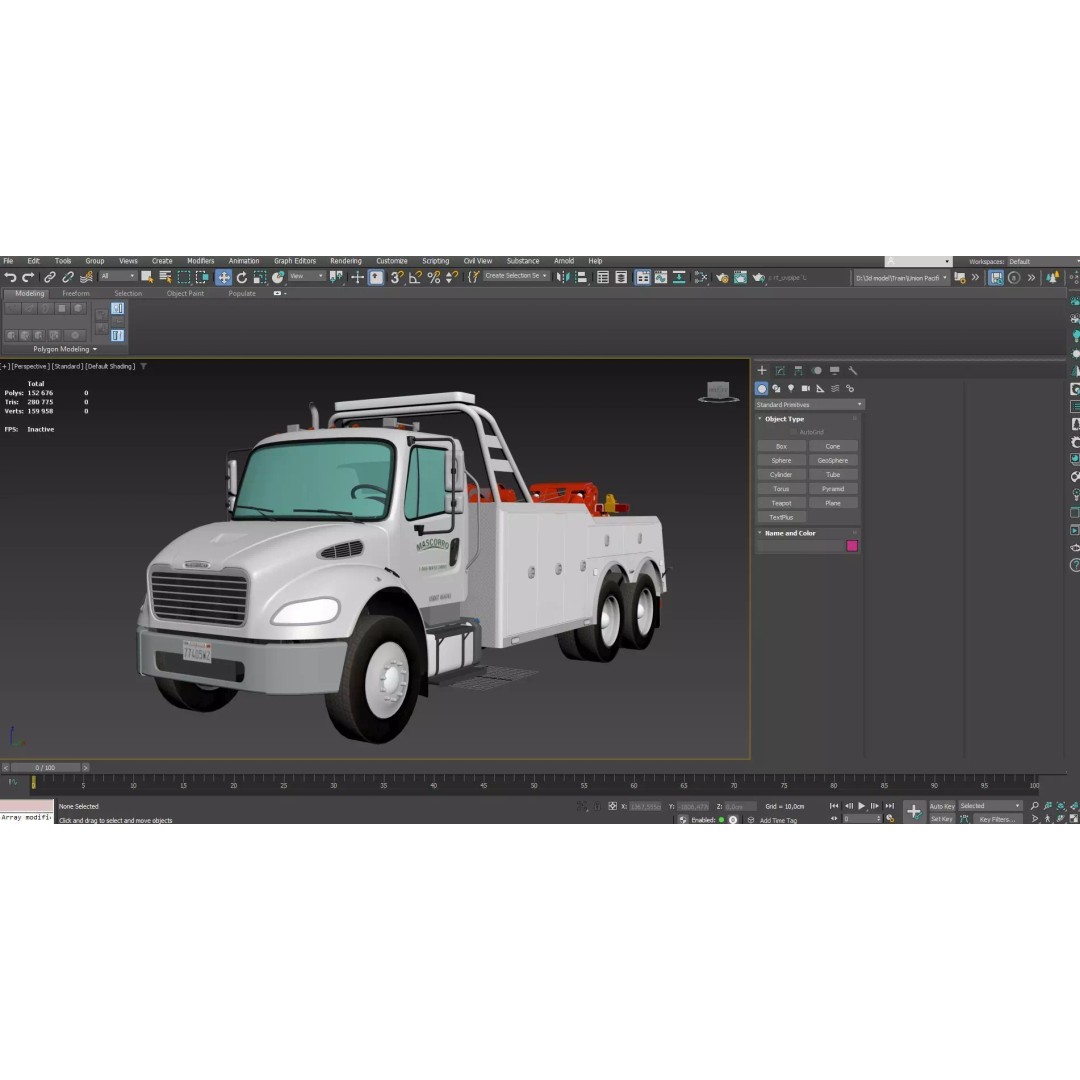This screenshot has width=1080, height=1080.
Task: Select the Unlink Selection tool
Action: (x=68, y=278)
